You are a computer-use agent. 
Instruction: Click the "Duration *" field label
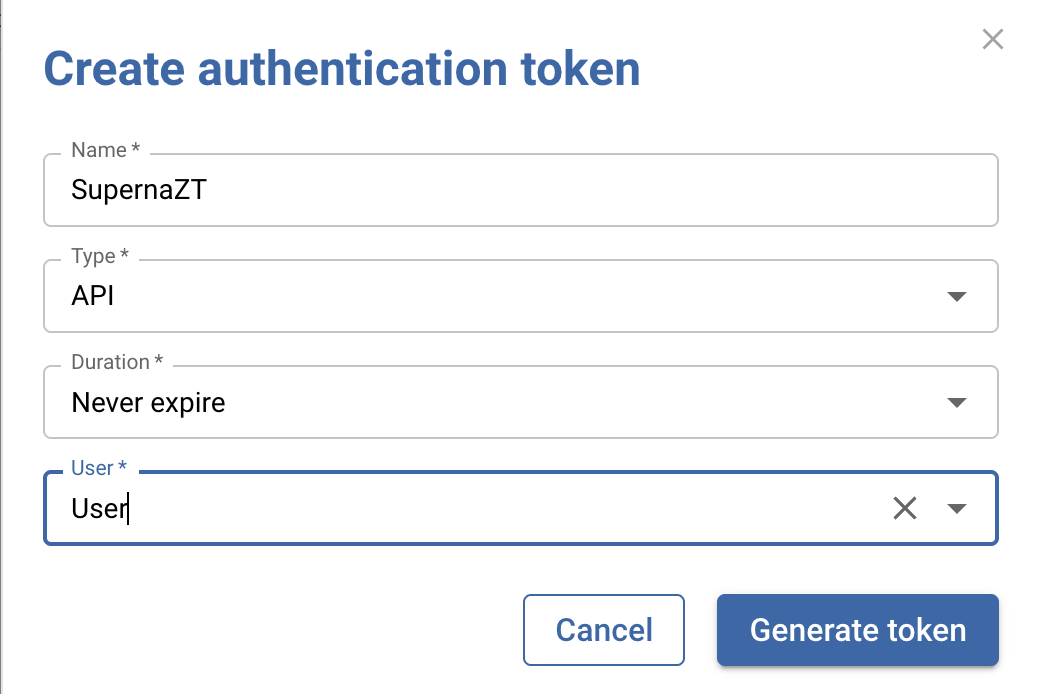[117, 361]
